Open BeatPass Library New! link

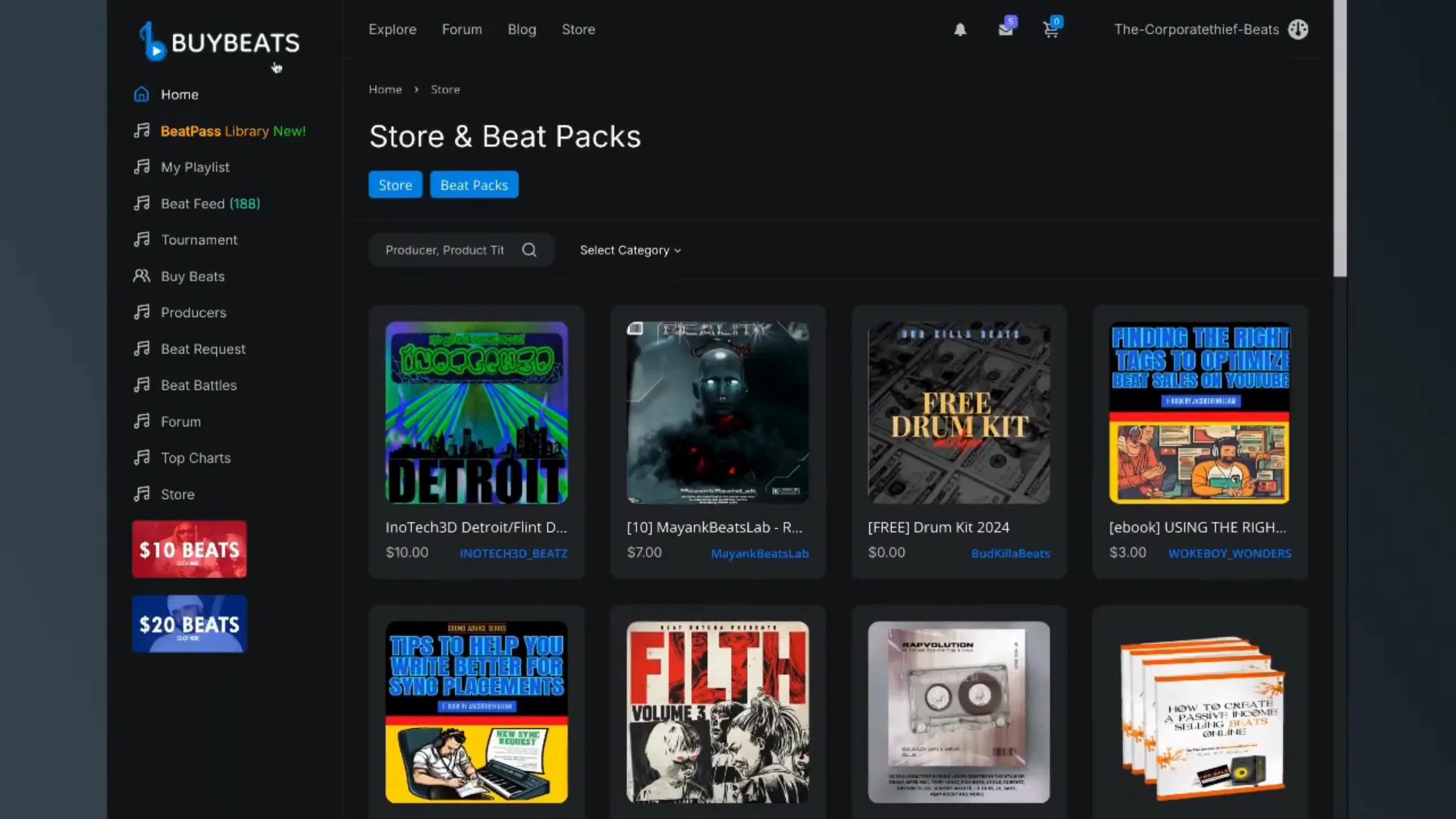[233, 131]
